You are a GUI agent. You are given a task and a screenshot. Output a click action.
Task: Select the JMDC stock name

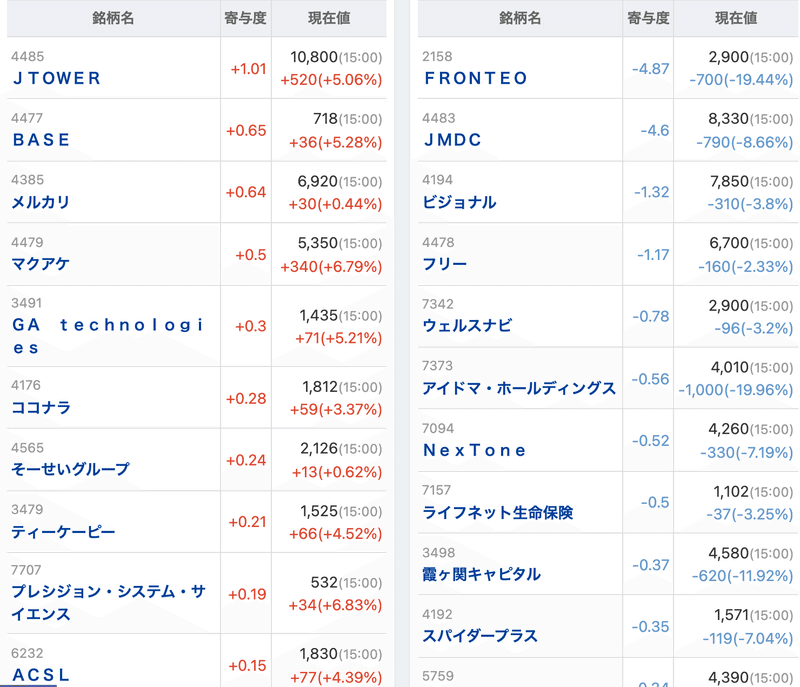452,140
